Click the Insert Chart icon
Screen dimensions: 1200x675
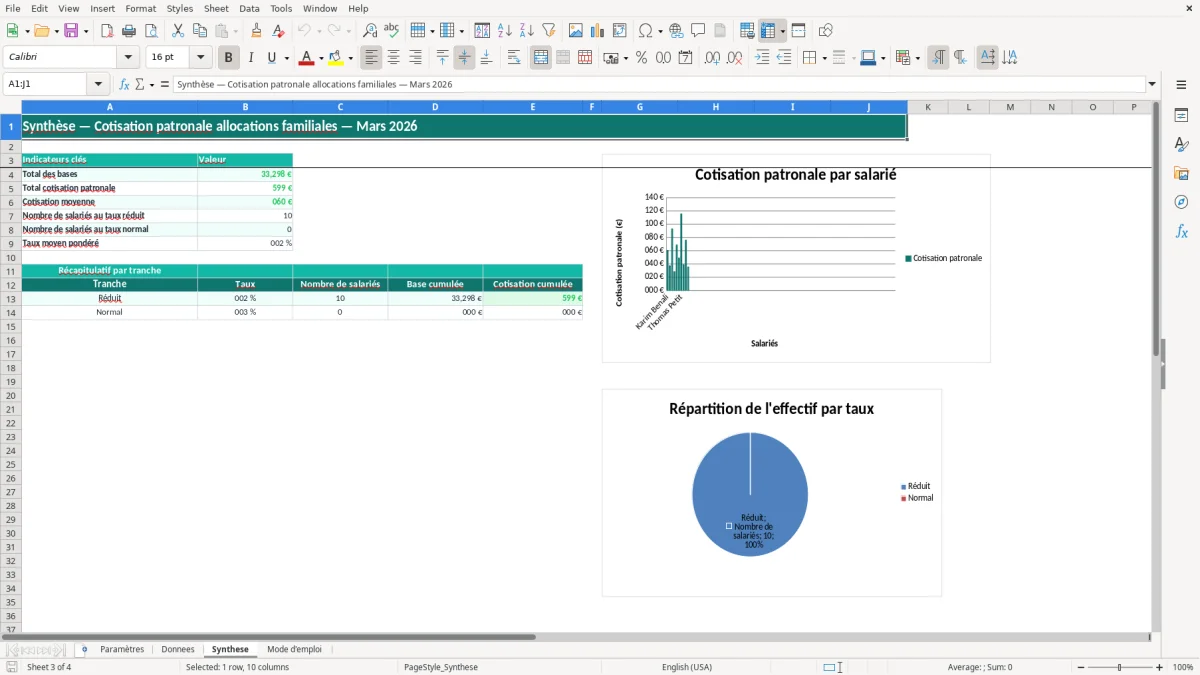598,31
